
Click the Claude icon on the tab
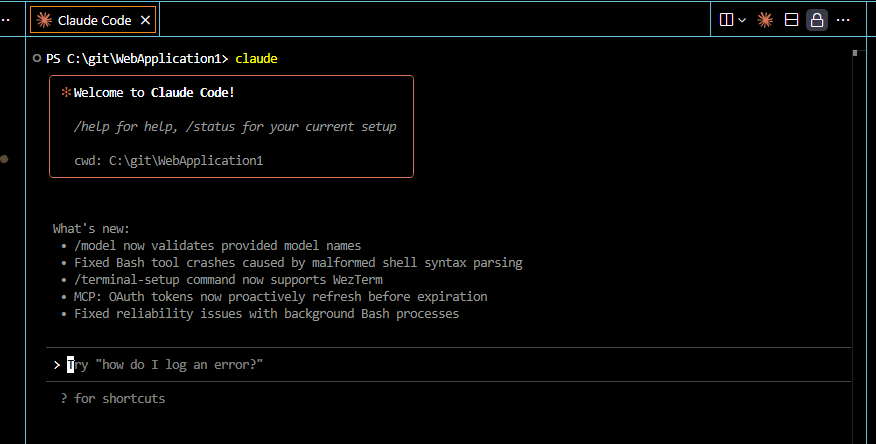coord(45,20)
